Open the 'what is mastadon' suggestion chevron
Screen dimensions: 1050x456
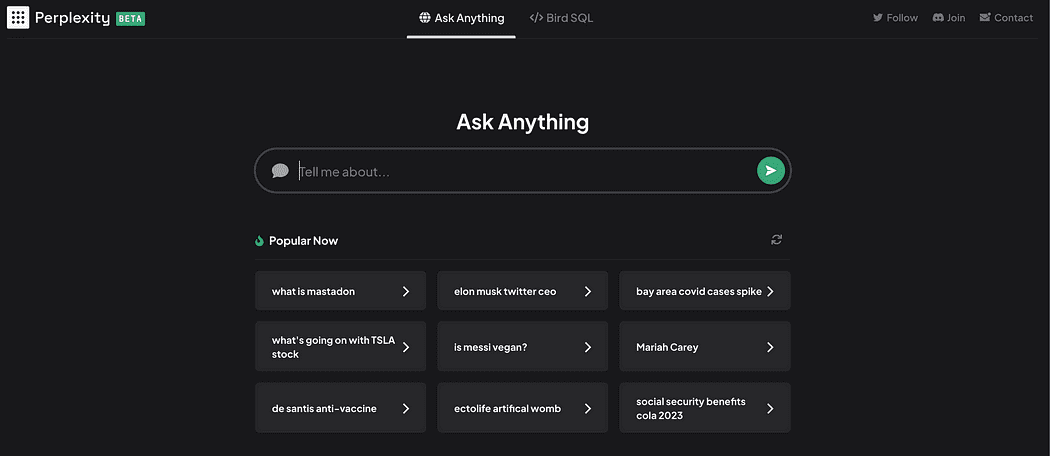406,291
